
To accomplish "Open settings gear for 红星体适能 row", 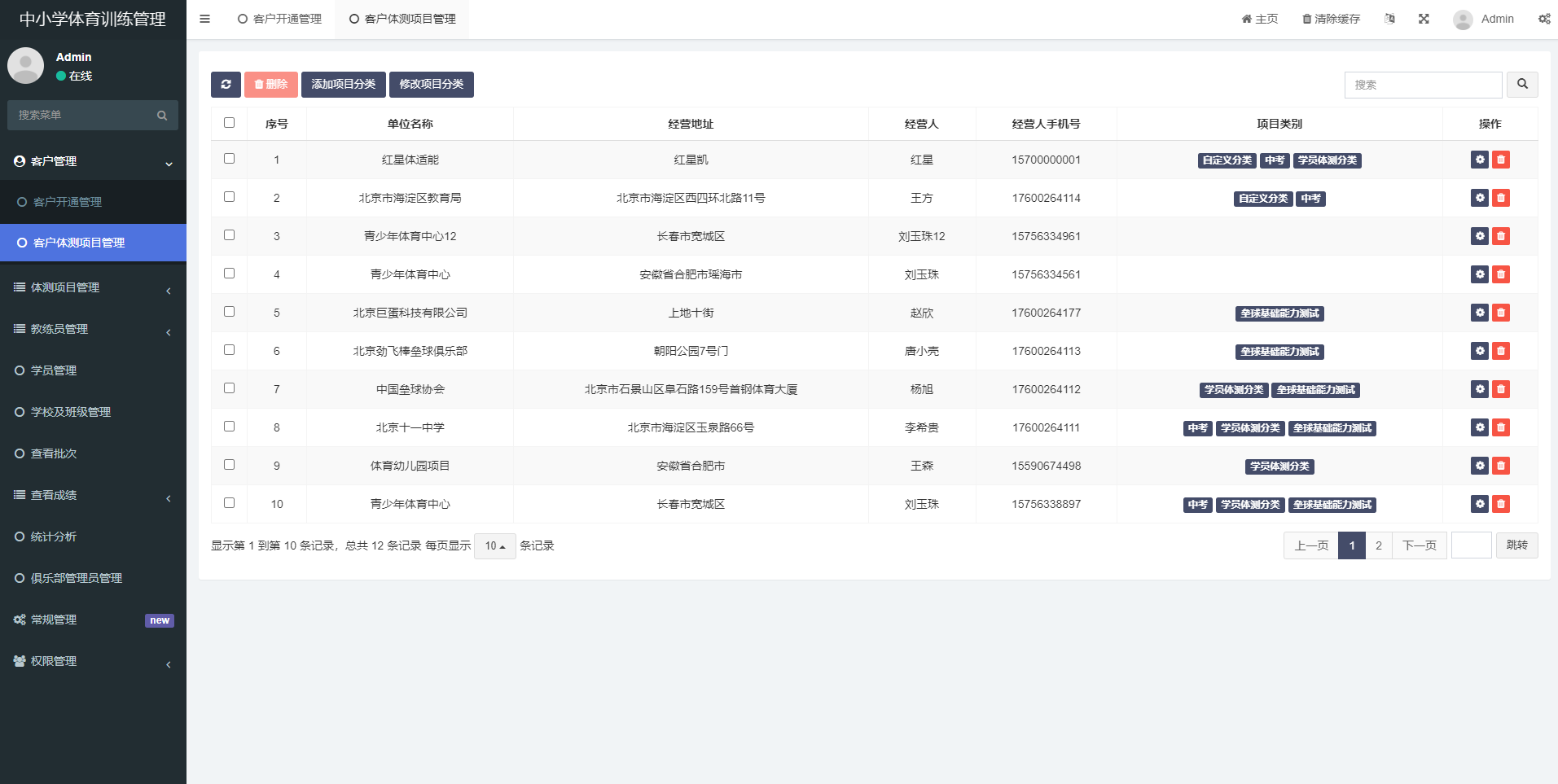I will 1479,160.
